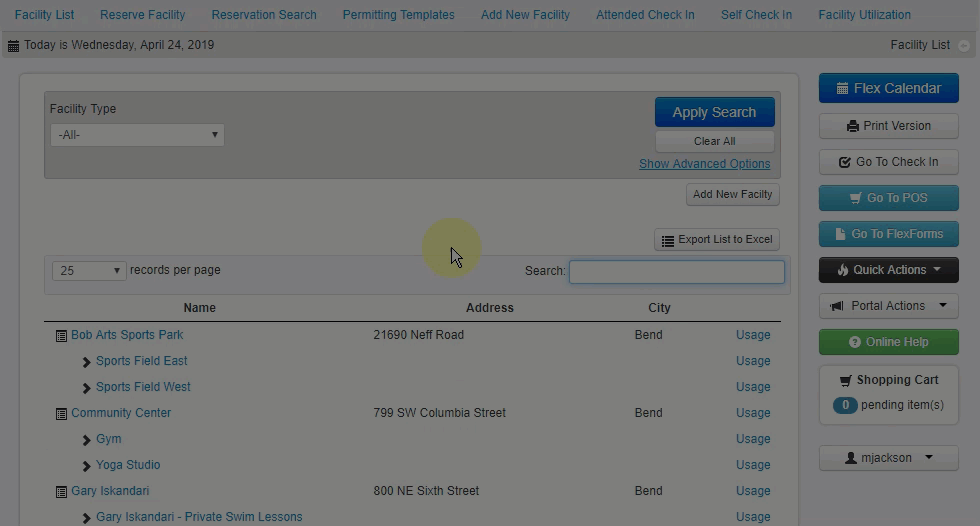Image resolution: width=980 pixels, height=526 pixels.
Task: Open the mjackson user menu
Action: tap(888, 458)
